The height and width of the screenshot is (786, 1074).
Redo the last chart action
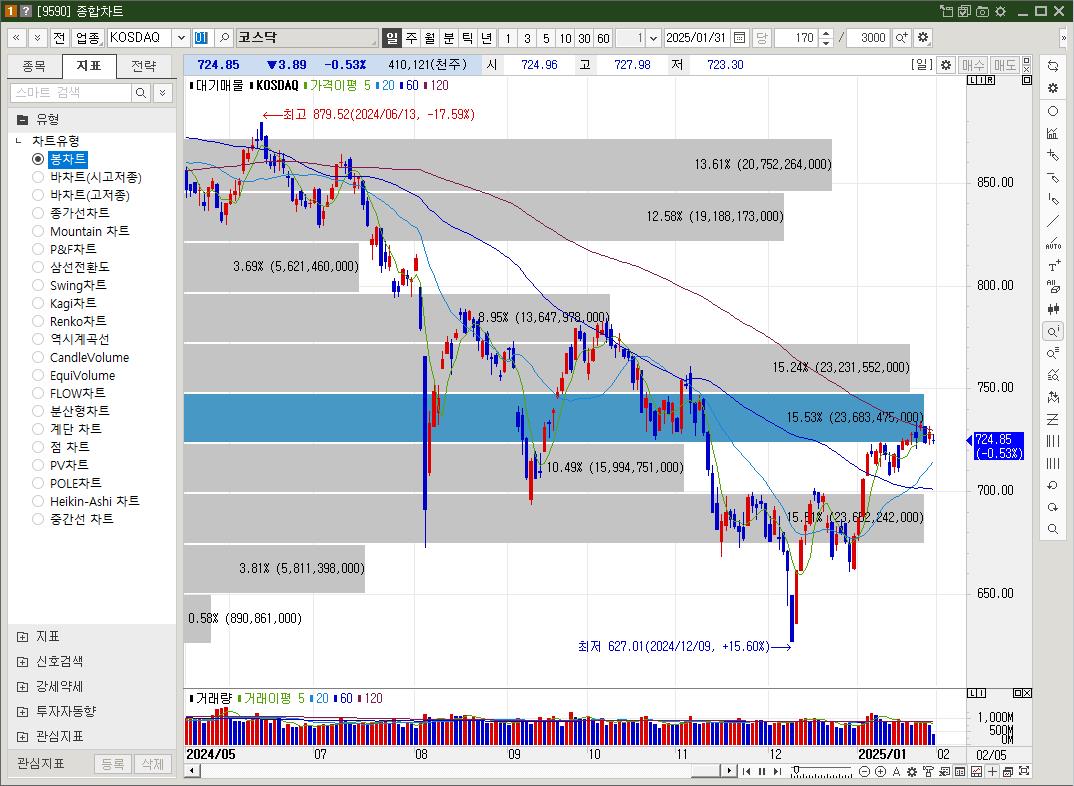(1053, 507)
